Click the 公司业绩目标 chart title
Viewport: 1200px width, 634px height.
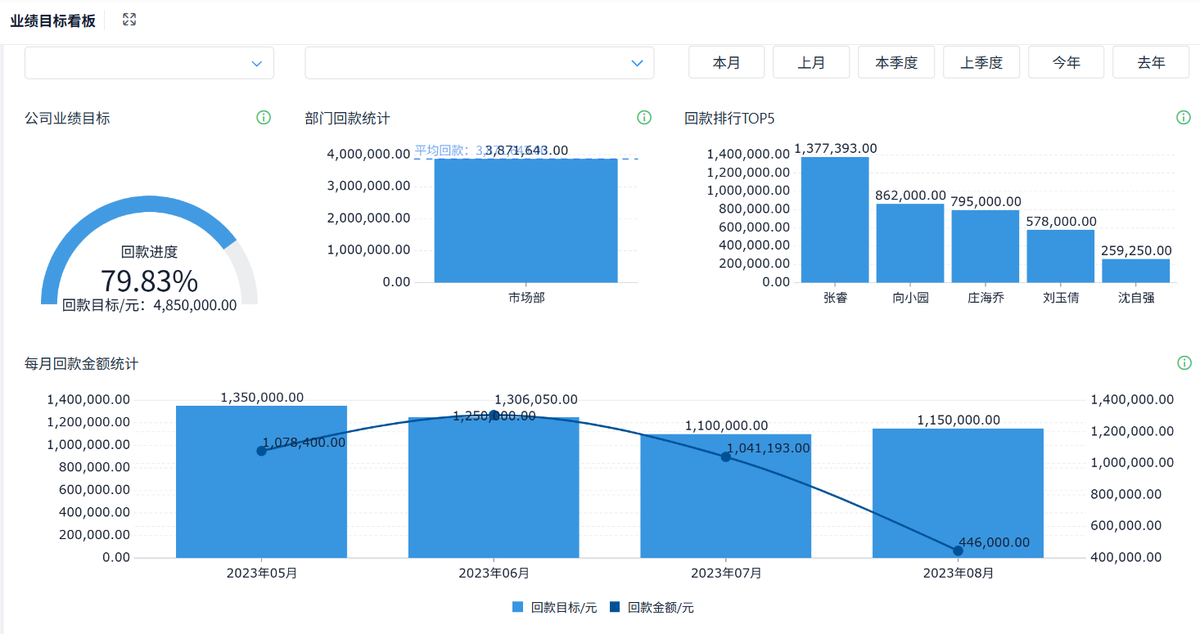(x=67, y=118)
